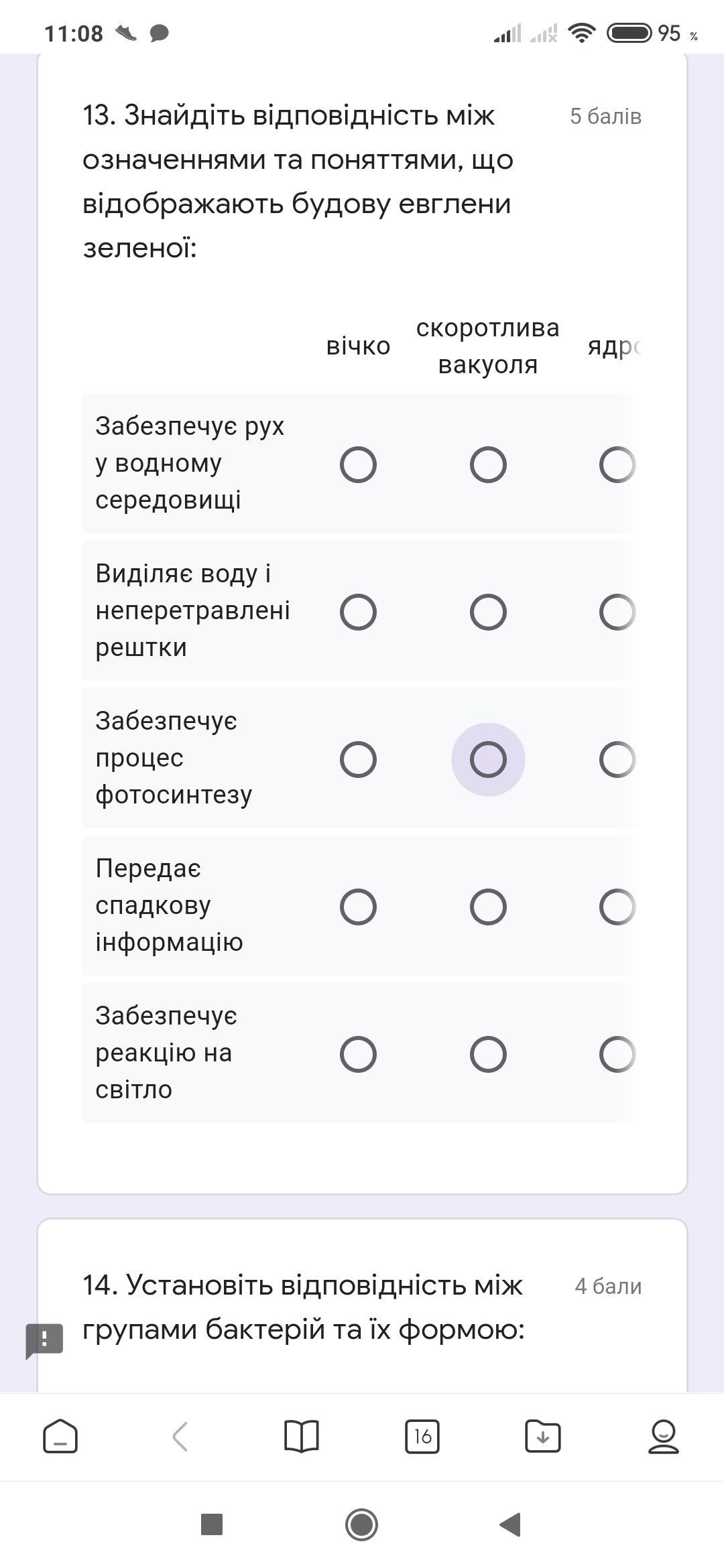Open the bookmarks book icon
The width and height of the screenshot is (724, 1568).
(x=302, y=1437)
